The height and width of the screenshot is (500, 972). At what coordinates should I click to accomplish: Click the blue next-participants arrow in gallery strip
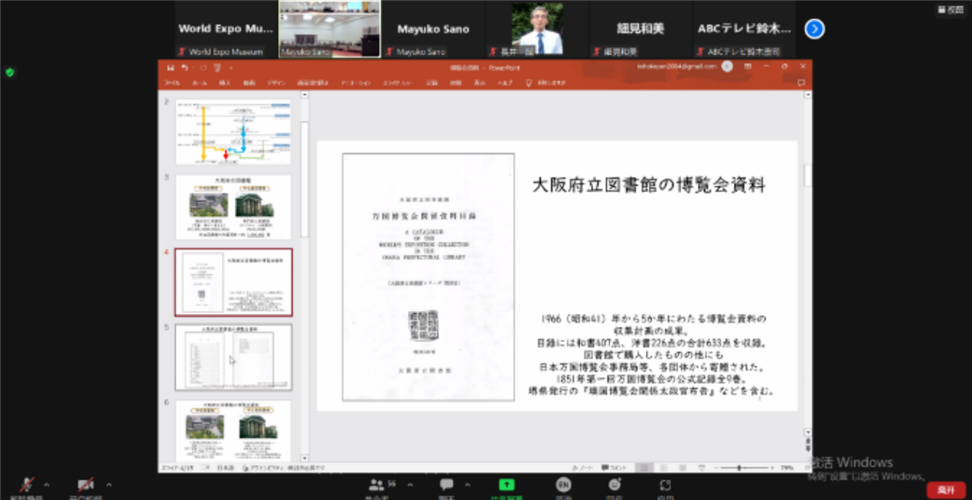[815, 29]
